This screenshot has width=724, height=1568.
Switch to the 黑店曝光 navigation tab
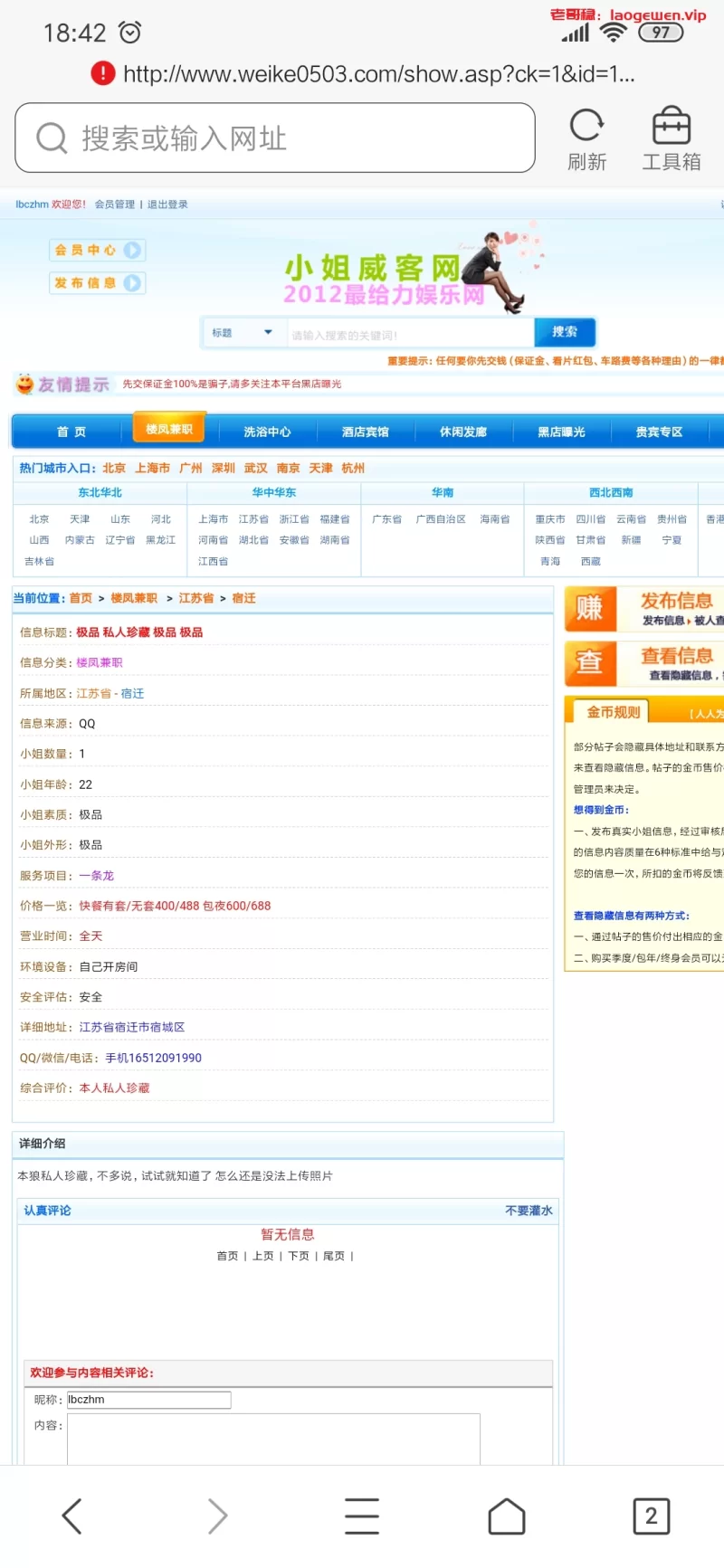pos(561,432)
